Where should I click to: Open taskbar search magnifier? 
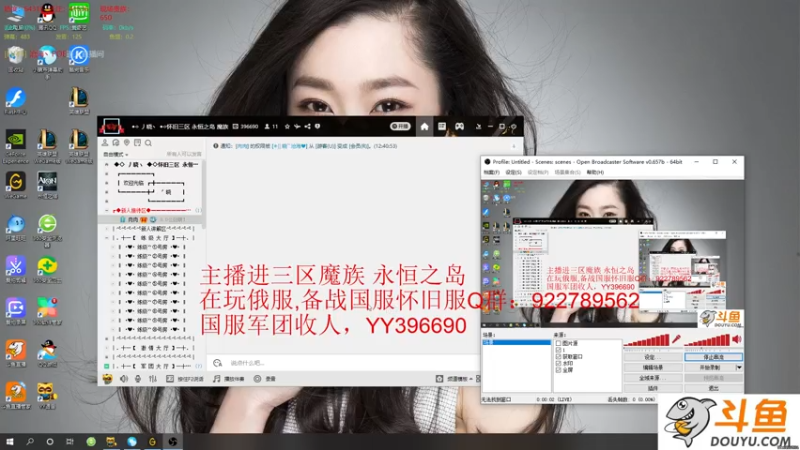[30, 442]
